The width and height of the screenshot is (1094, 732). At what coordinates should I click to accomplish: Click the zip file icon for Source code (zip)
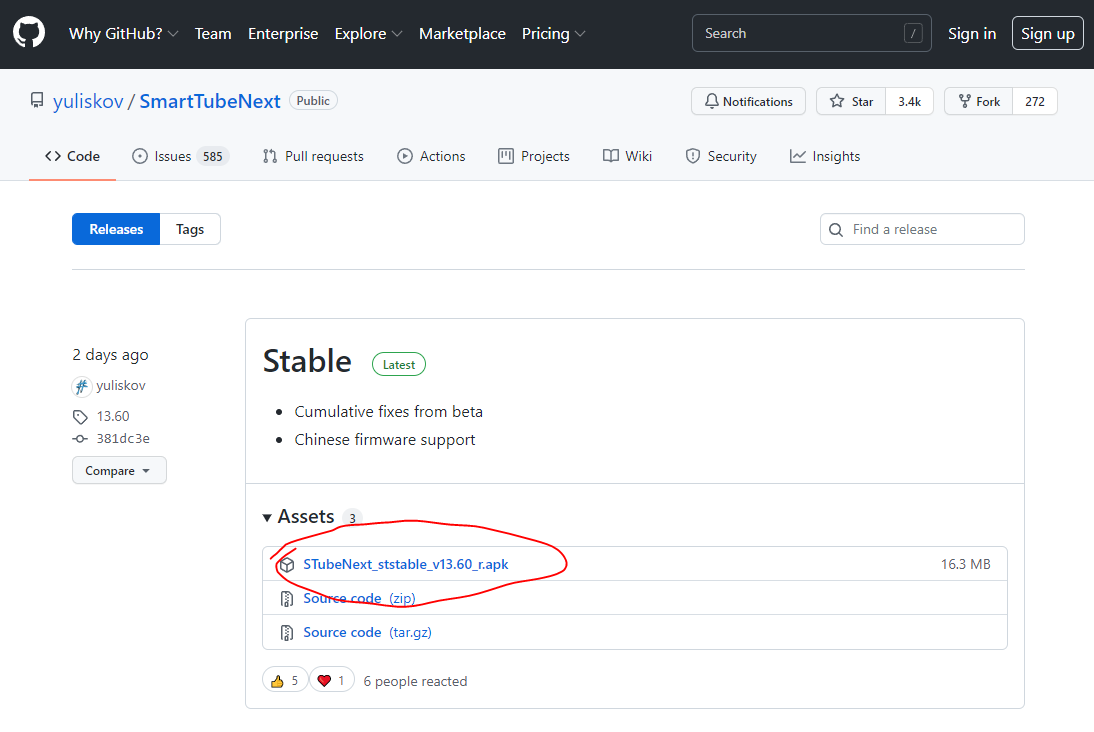pyautogui.click(x=287, y=599)
